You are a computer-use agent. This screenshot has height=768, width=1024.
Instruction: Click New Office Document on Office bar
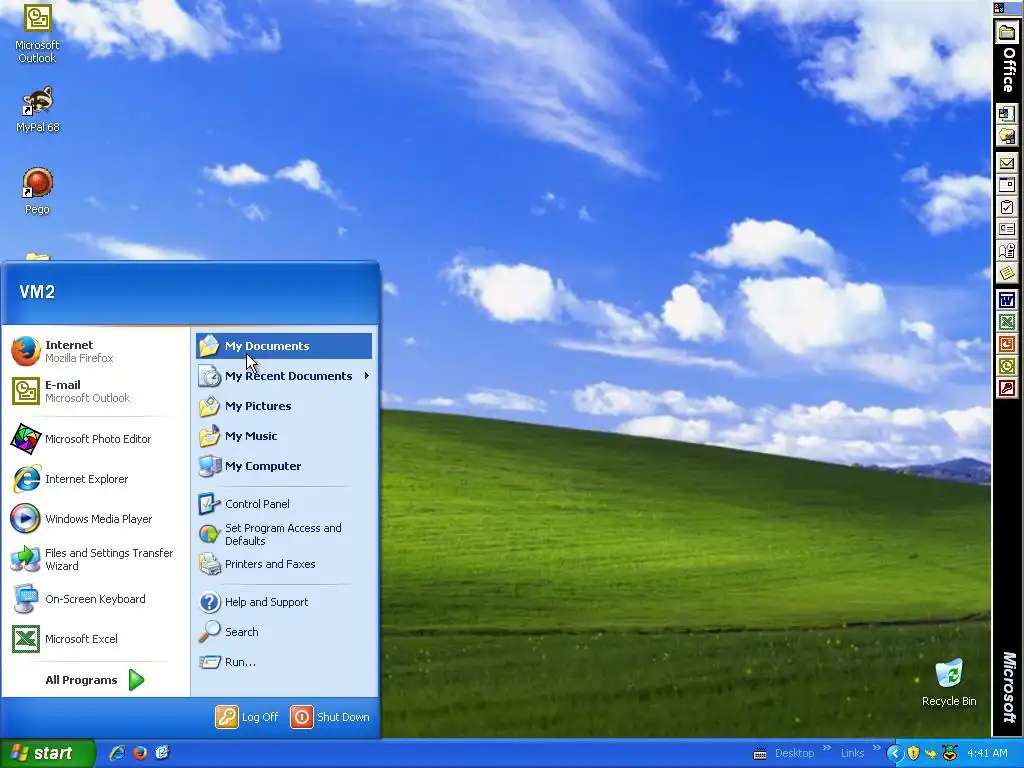coord(1007,114)
